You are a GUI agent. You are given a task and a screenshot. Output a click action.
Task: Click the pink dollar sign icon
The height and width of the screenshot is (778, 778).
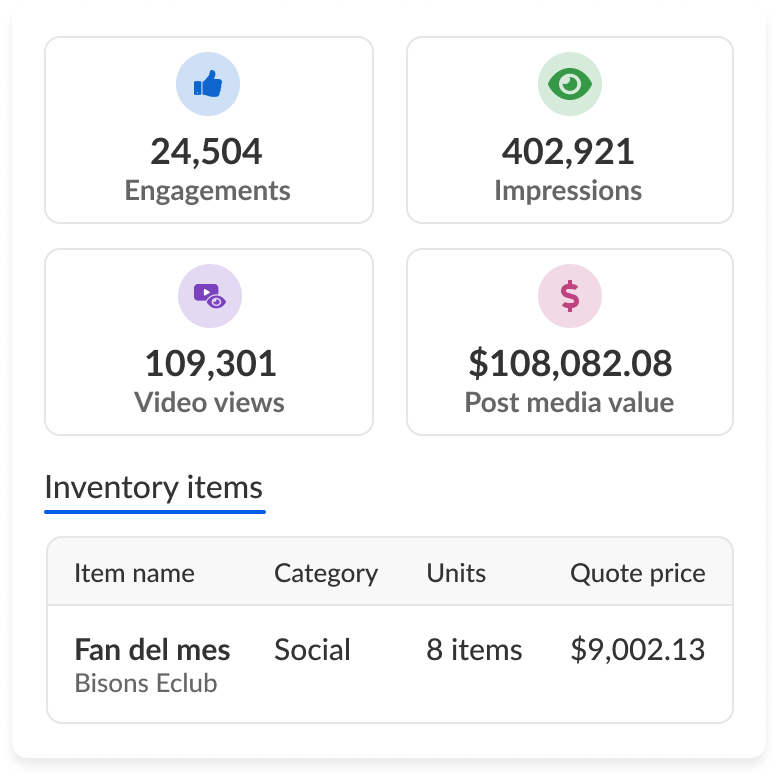tap(570, 296)
